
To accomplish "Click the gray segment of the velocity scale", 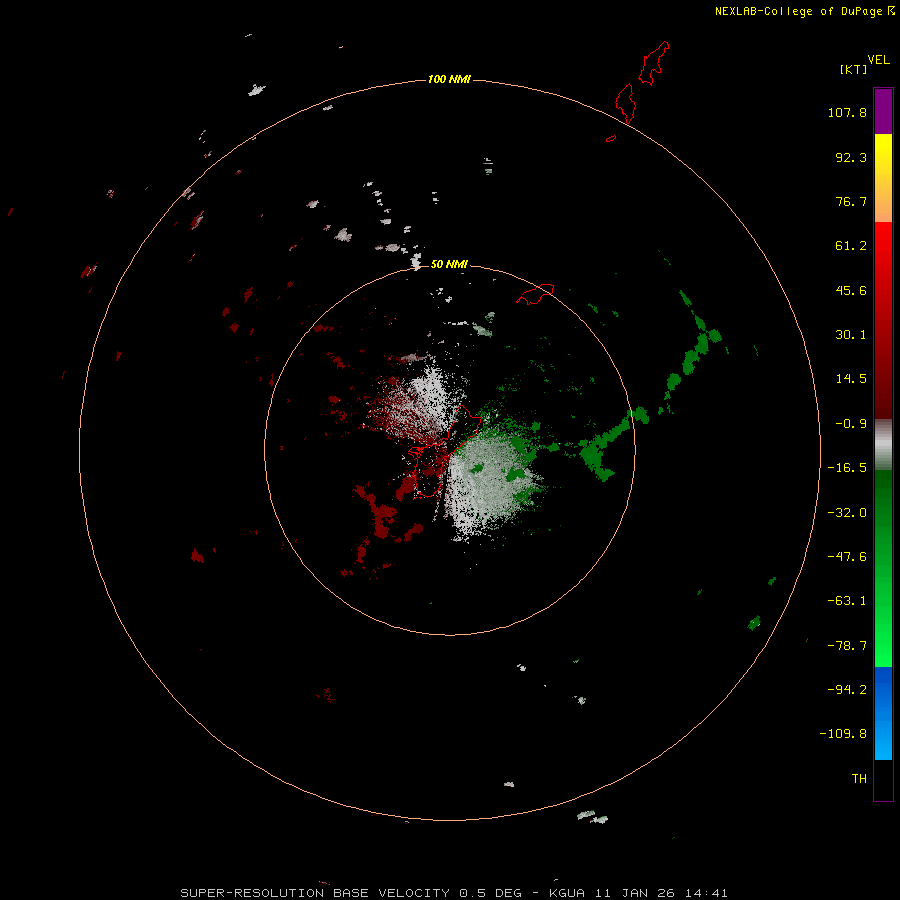I will point(883,445).
